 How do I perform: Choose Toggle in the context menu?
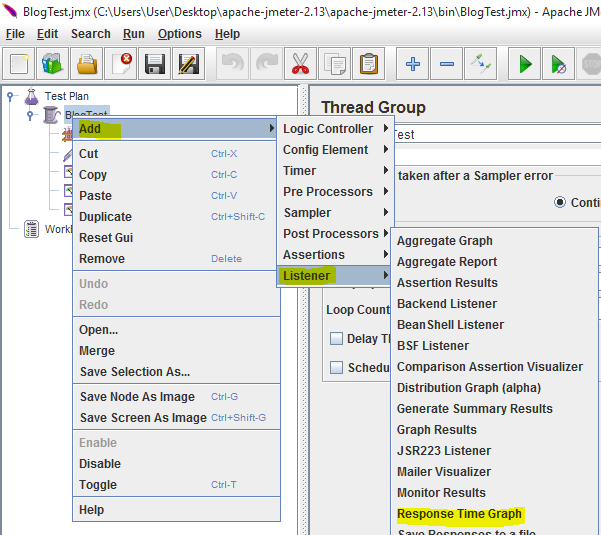click(175, 485)
